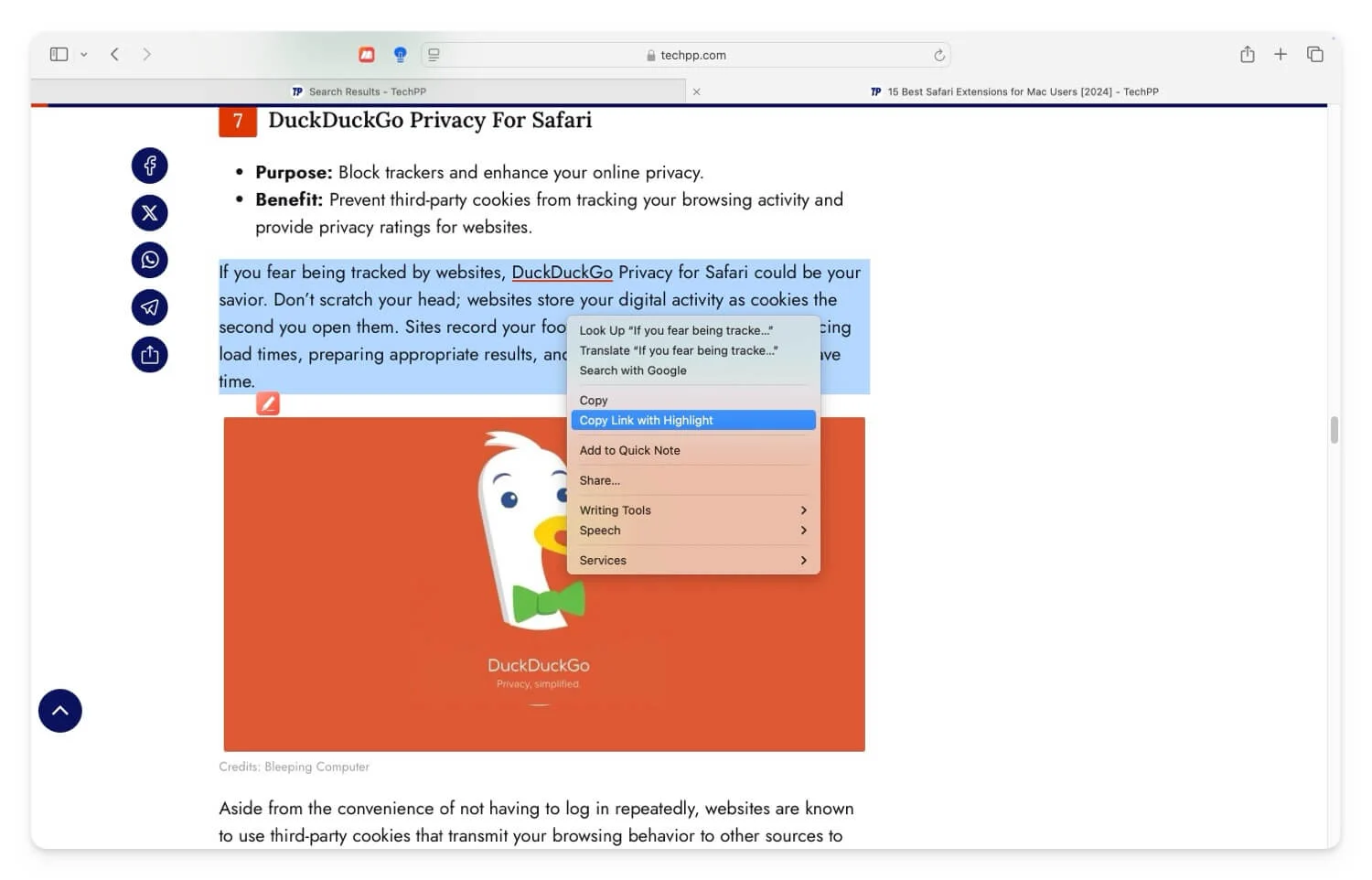This screenshot has width=1372, height=880.
Task: Click the bold 'Purpose:' label
Action: (294, 173)
